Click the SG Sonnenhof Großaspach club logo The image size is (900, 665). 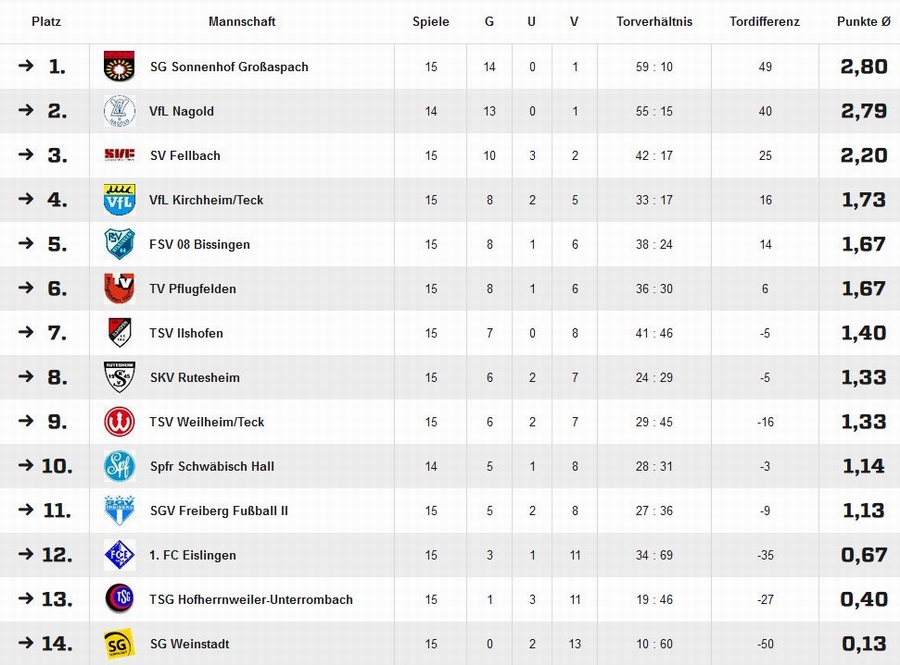119,67
